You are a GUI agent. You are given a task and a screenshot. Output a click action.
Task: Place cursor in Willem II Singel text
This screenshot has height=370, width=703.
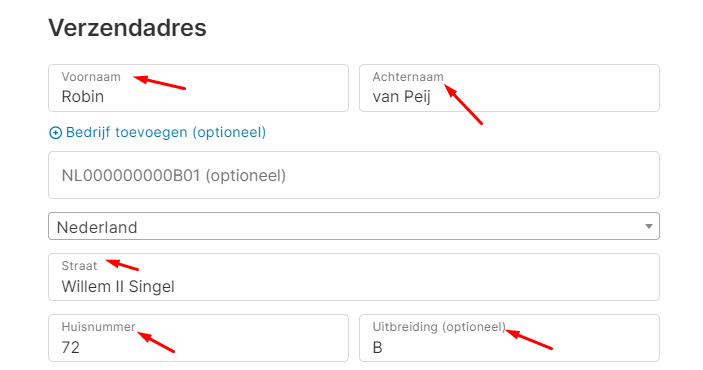pyautogui.click(x=118, y=286)
